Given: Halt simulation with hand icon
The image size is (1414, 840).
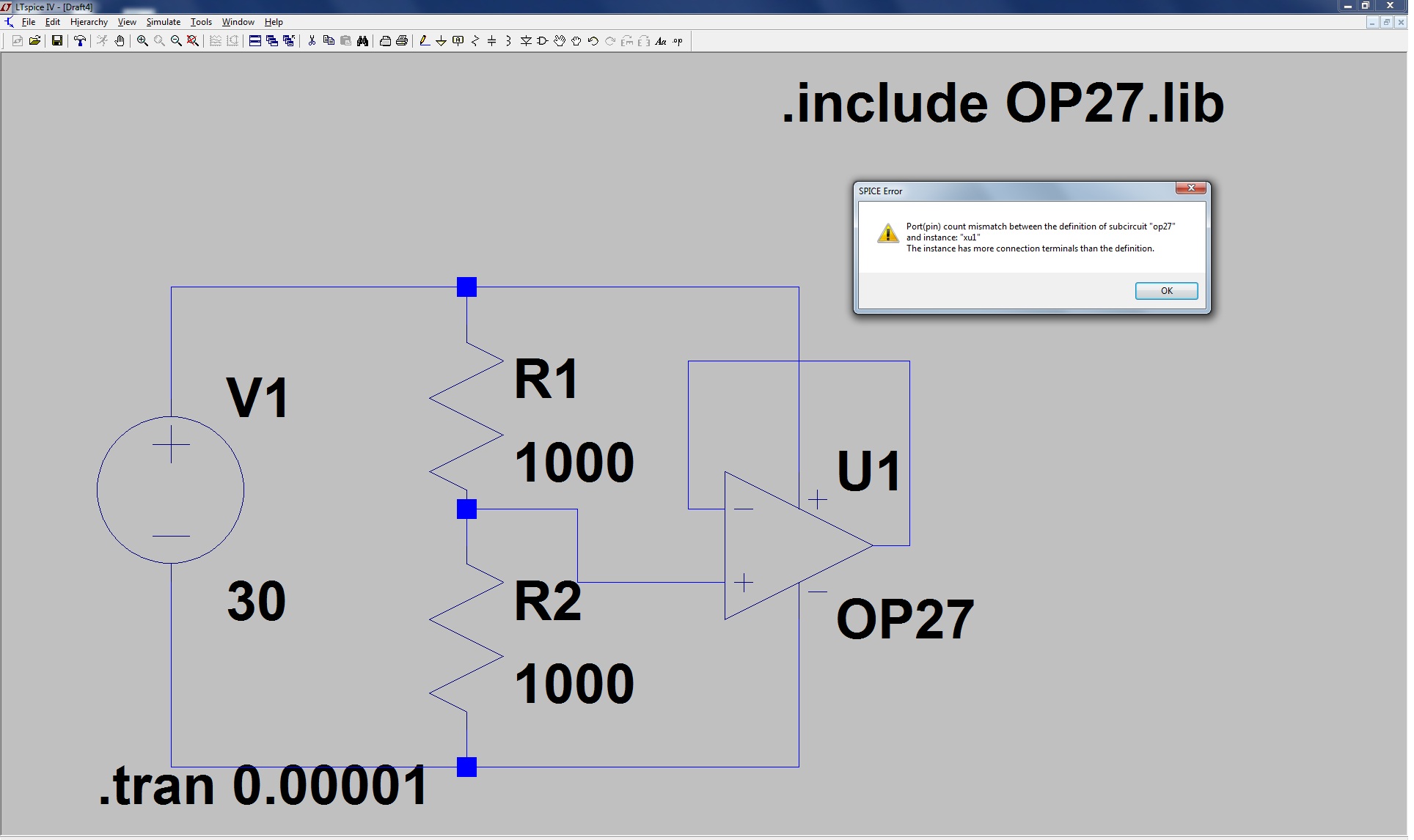Looking at the screenshot, I should pyautogui.click(x=119, y=41).
